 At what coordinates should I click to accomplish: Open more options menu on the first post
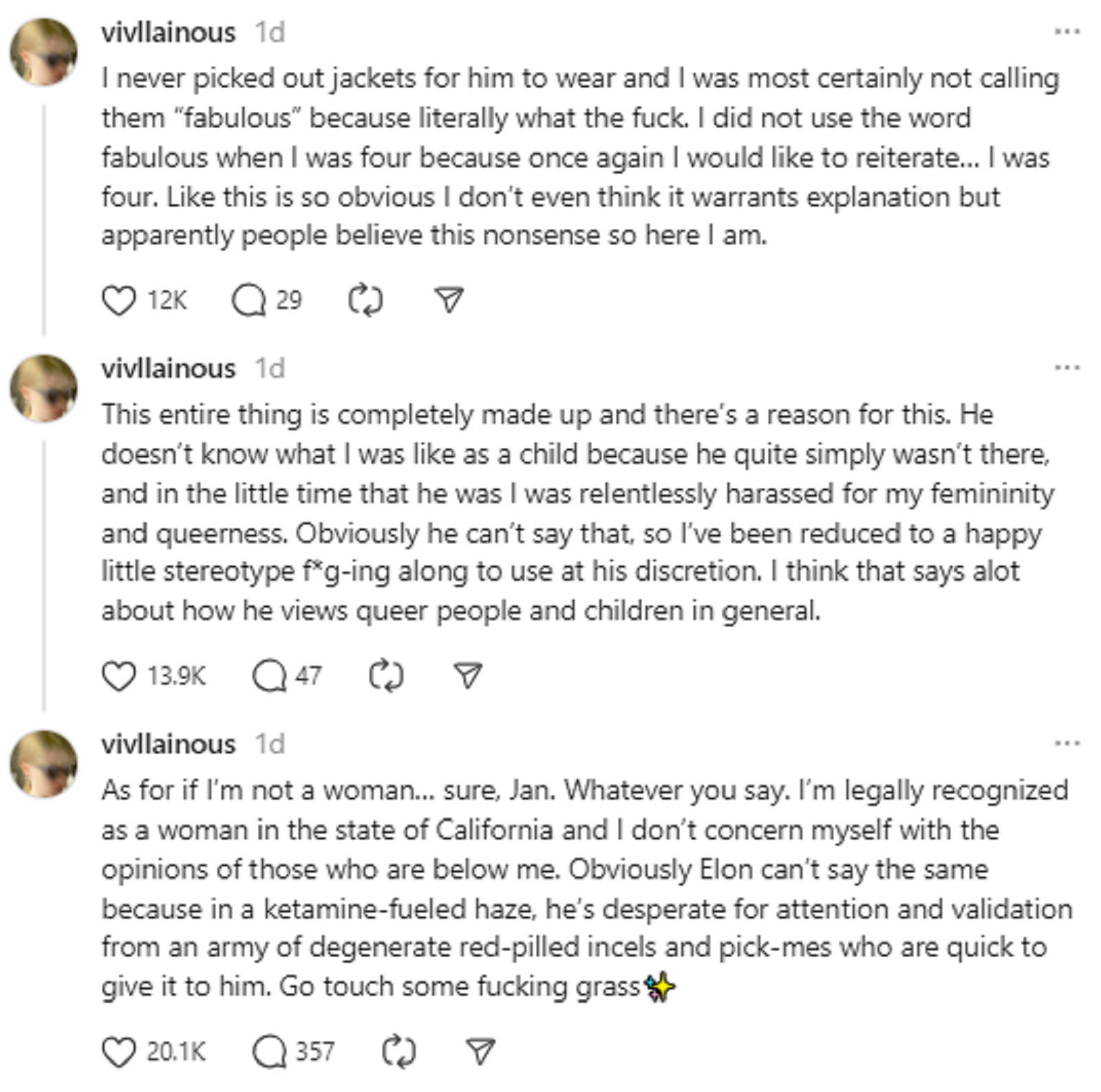tap(1067, 32)
